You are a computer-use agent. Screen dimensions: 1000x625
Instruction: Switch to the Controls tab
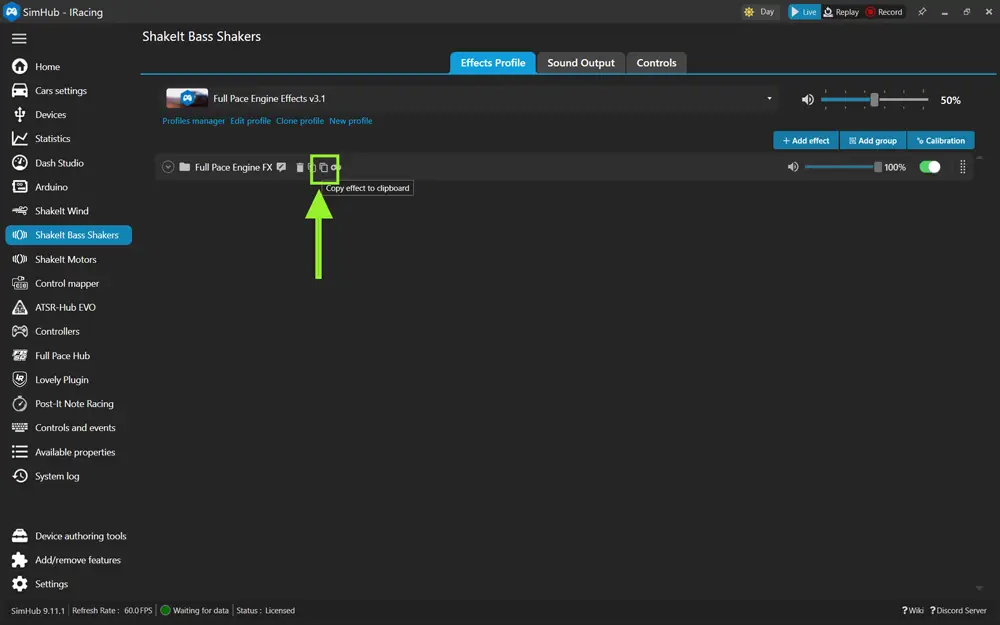pos(656,63)
